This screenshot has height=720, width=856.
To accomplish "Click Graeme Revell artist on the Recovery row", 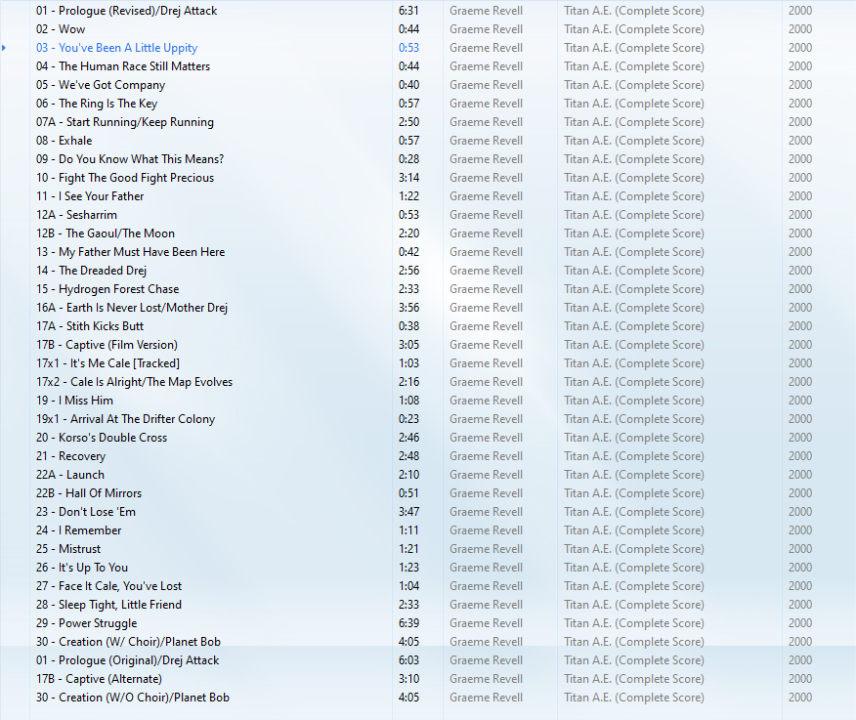I will tap(486, 456).
